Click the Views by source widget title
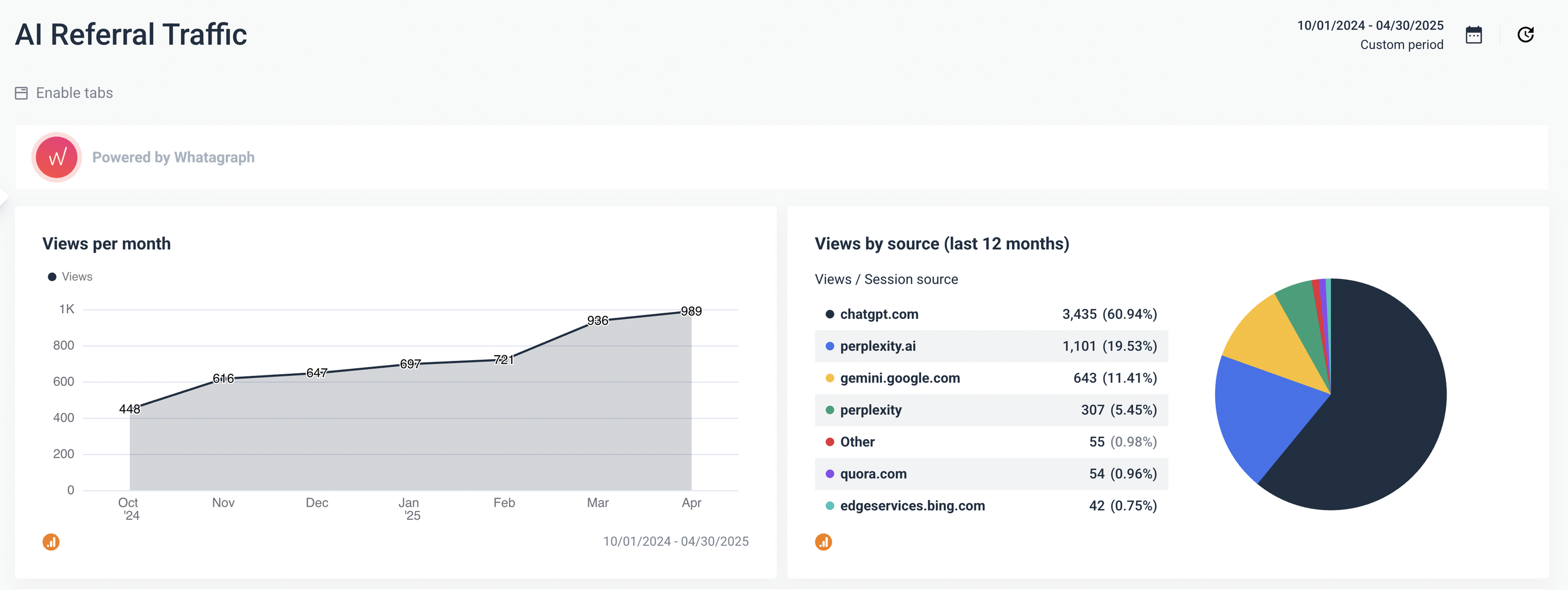Viewport: 1568px width, 590px height. pyautogui.click(x=942, y=244)
